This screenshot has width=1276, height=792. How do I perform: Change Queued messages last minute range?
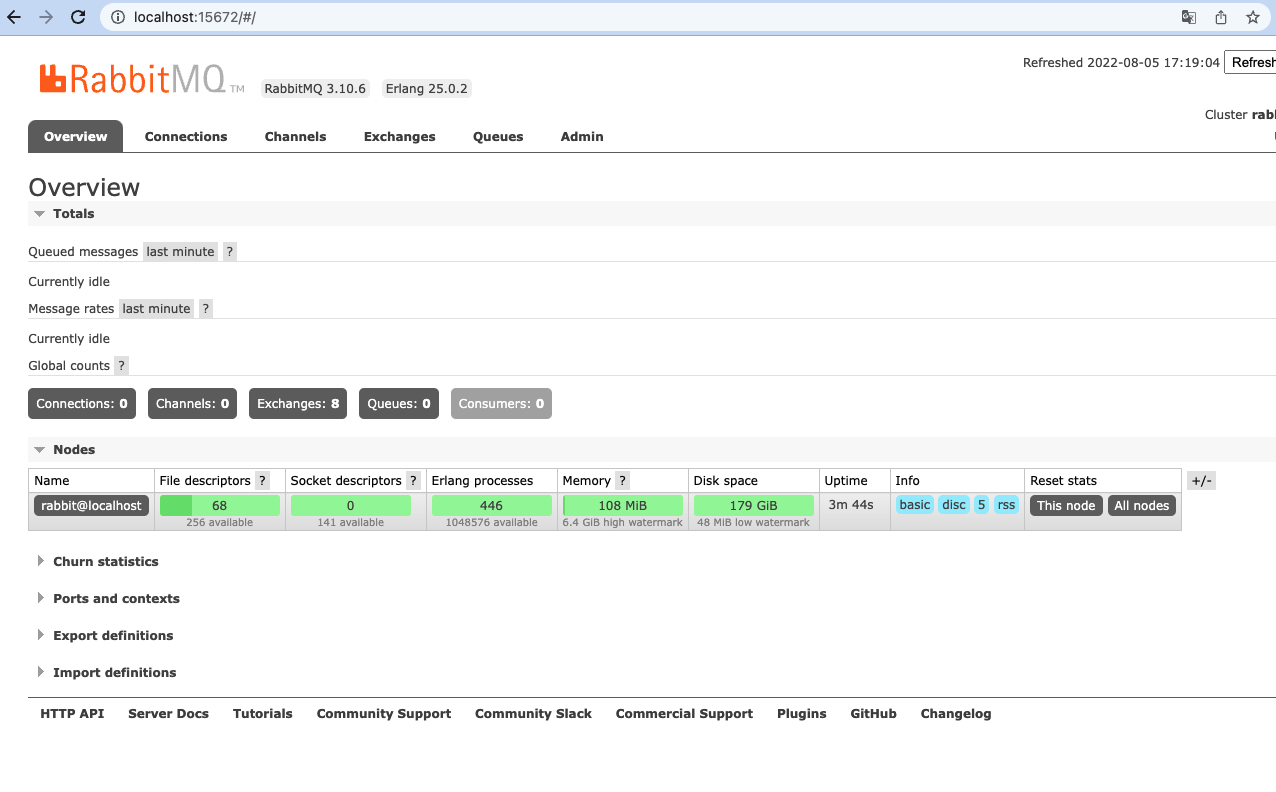[181, 252]
